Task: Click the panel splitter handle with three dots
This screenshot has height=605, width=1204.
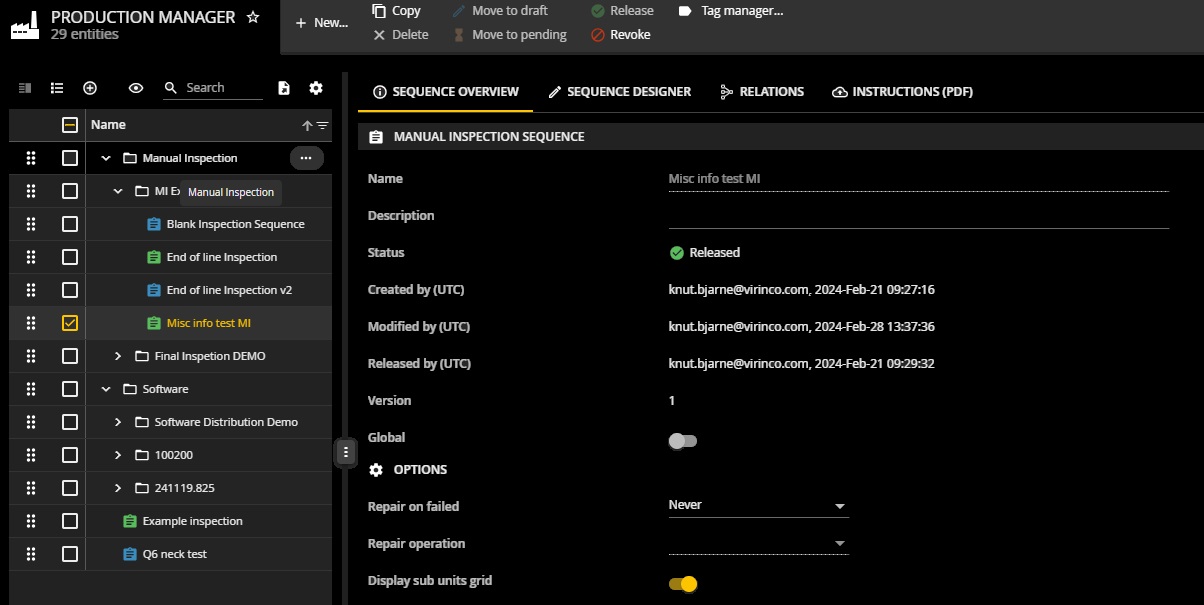Action: (x=346, y=452)
